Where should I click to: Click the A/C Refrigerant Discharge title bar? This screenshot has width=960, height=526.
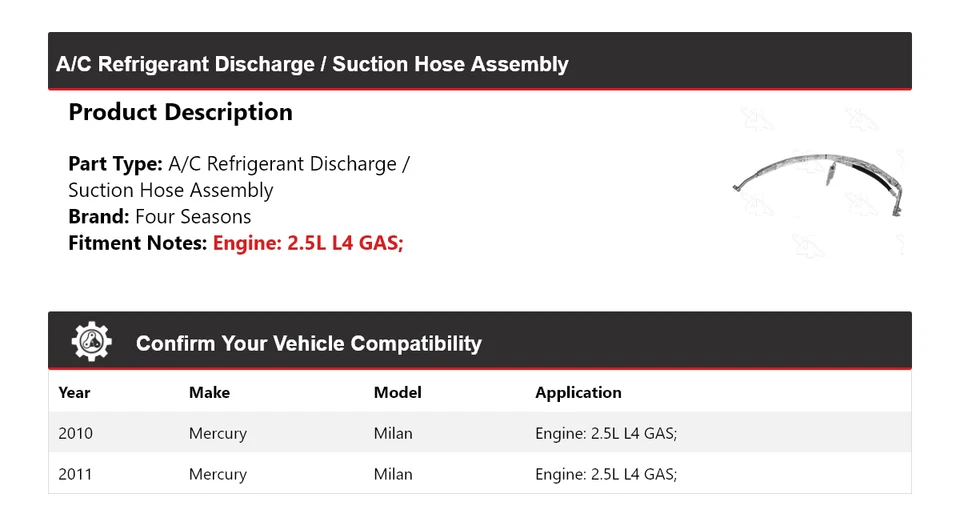click(312, 65)
